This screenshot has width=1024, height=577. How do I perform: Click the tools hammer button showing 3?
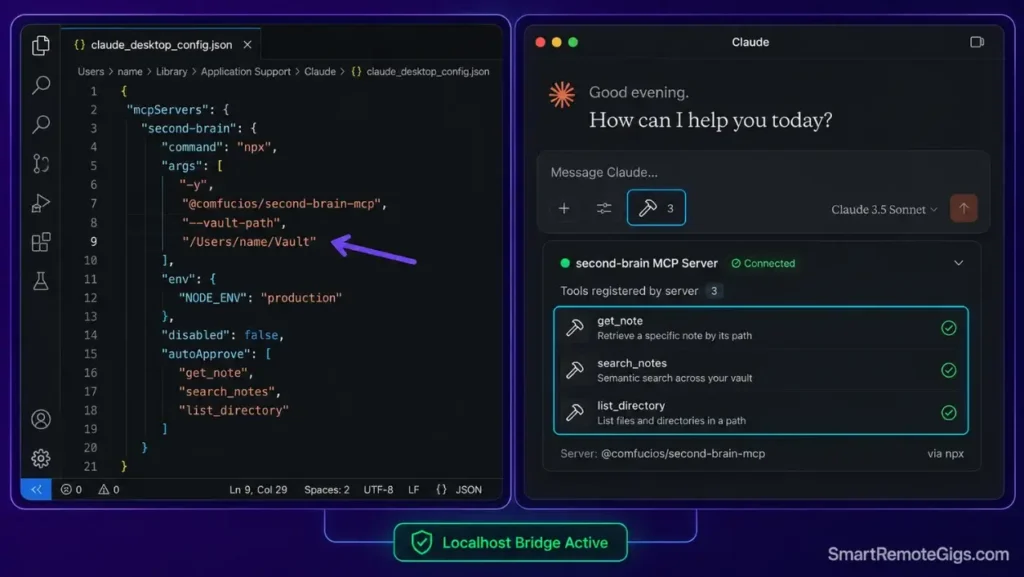tap(656, 208)
